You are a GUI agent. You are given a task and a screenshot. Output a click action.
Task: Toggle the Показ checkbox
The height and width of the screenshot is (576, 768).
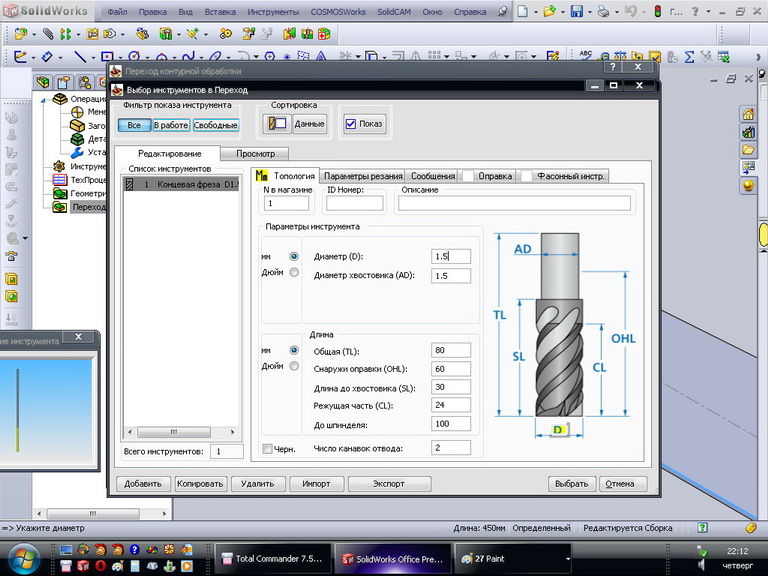(350, 124)
